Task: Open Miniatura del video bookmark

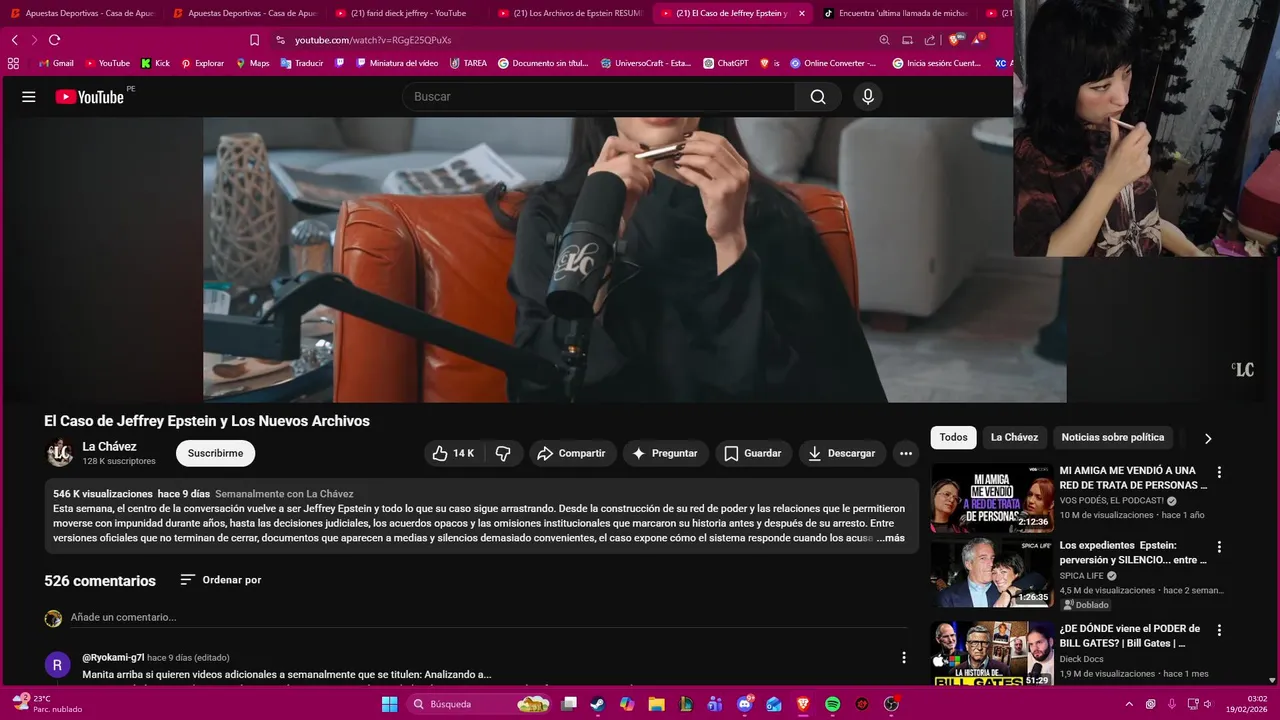Action: click(x=396, y=63)
